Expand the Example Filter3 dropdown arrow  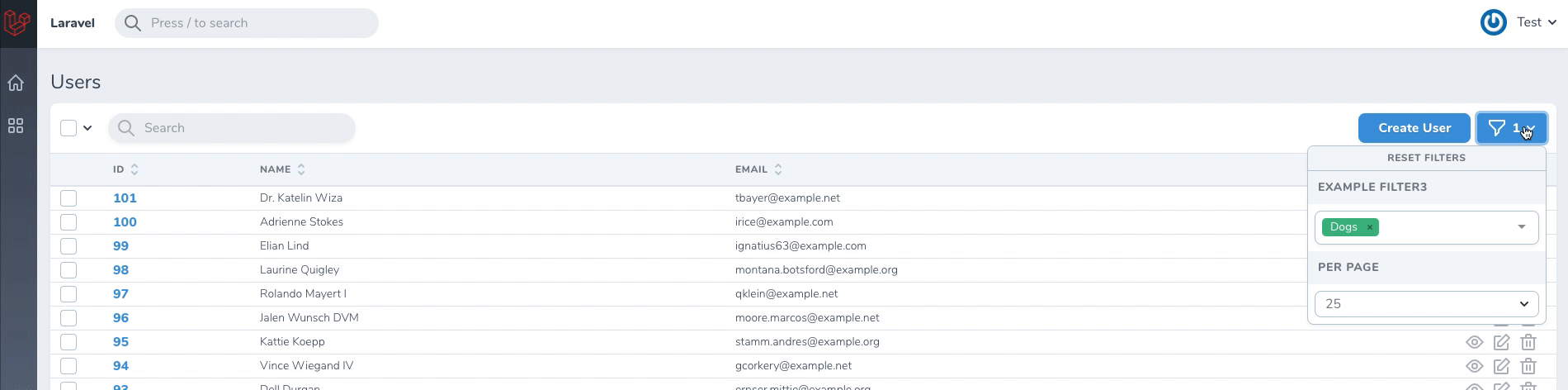1521,227
